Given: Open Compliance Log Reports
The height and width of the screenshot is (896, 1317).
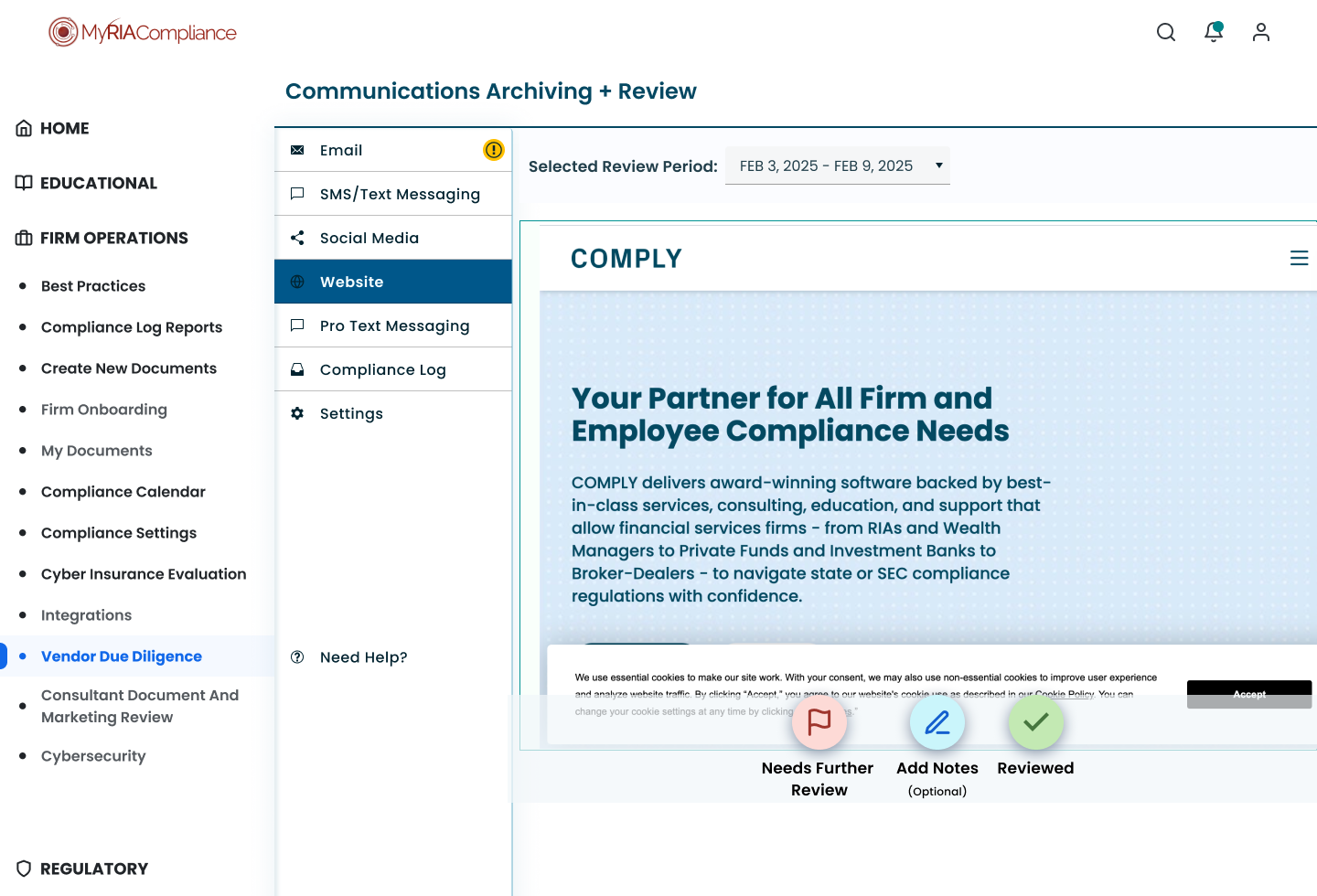Looking at the screenshot, I should click(132, 327).
